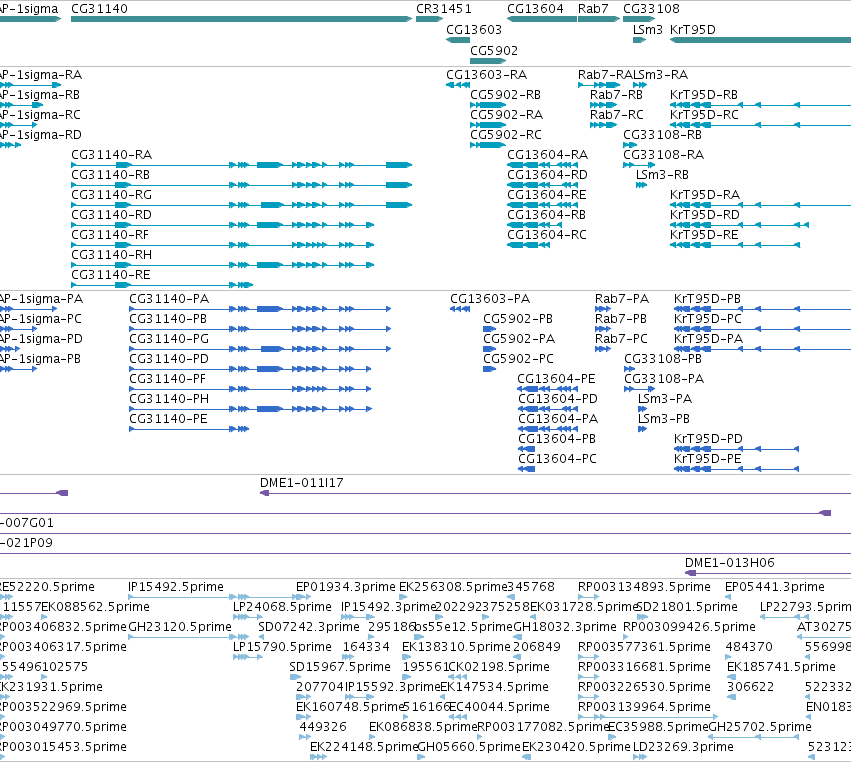Click the CG31140-PE protein label
Image resolution: width=851 pixels, height=762 pixels.
coord(168,420)
